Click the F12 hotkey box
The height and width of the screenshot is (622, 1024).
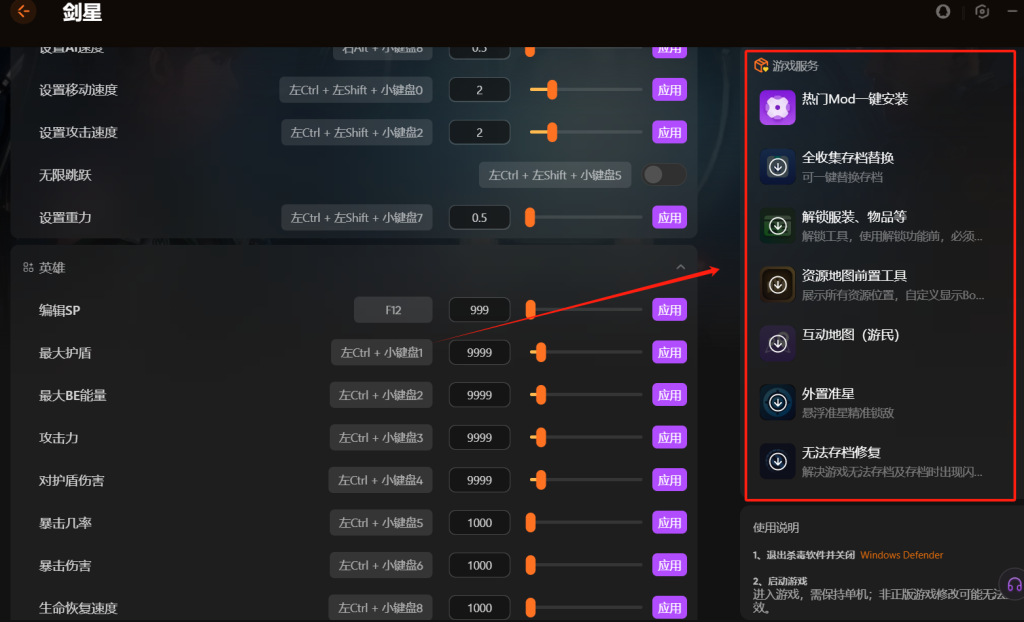coord(393,310)
